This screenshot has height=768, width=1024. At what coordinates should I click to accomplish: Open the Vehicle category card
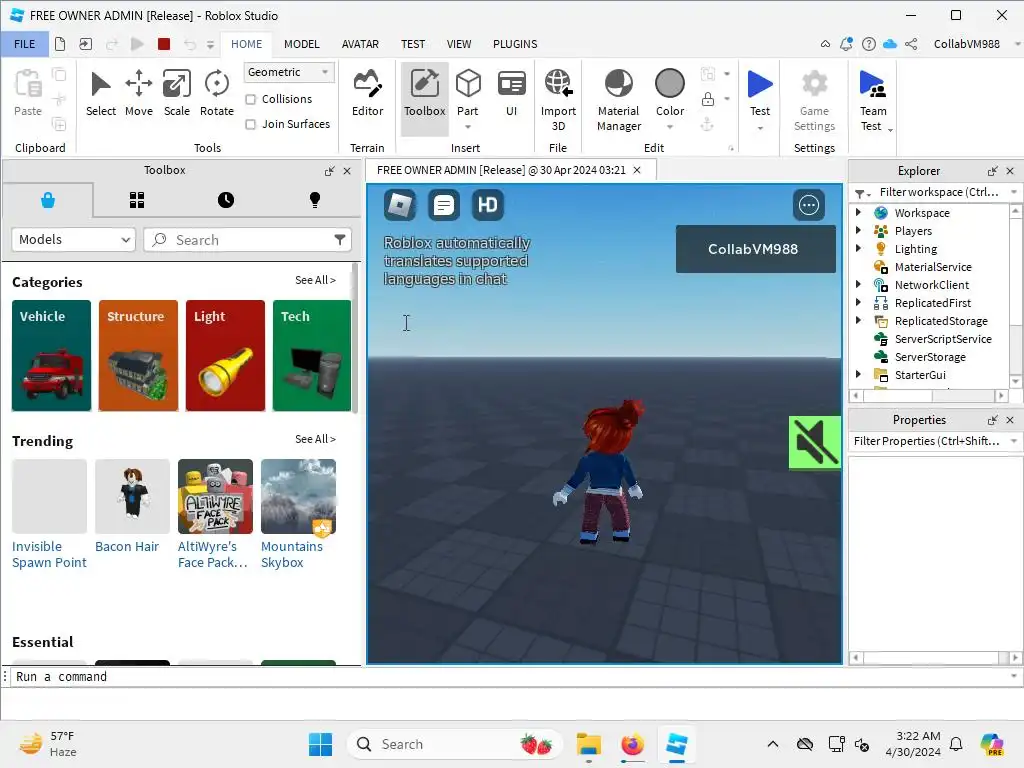pyautogui.click(x=52, y=355)
